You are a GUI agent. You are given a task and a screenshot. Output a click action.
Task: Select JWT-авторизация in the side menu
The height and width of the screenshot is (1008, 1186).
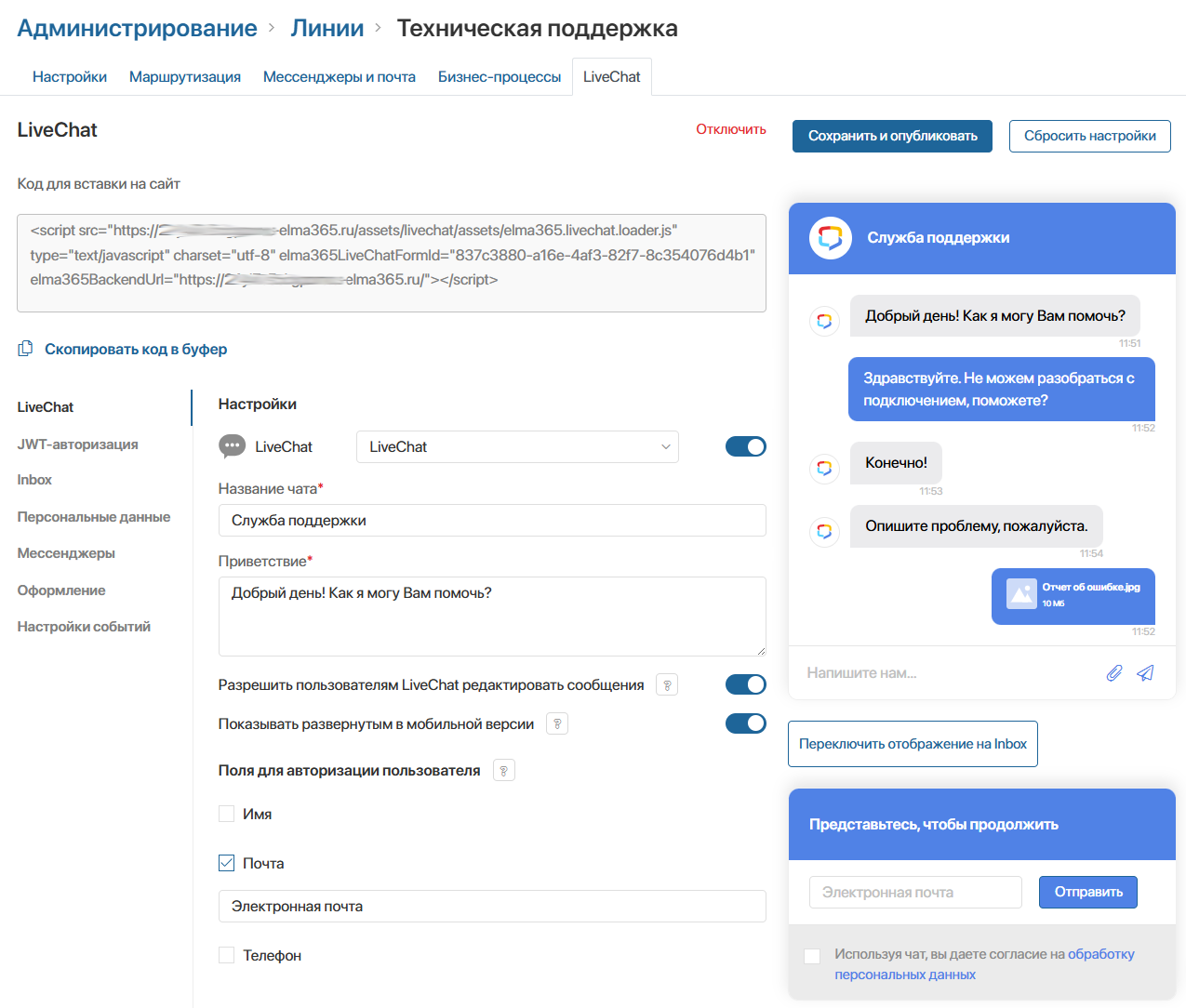tap(78, 444)
